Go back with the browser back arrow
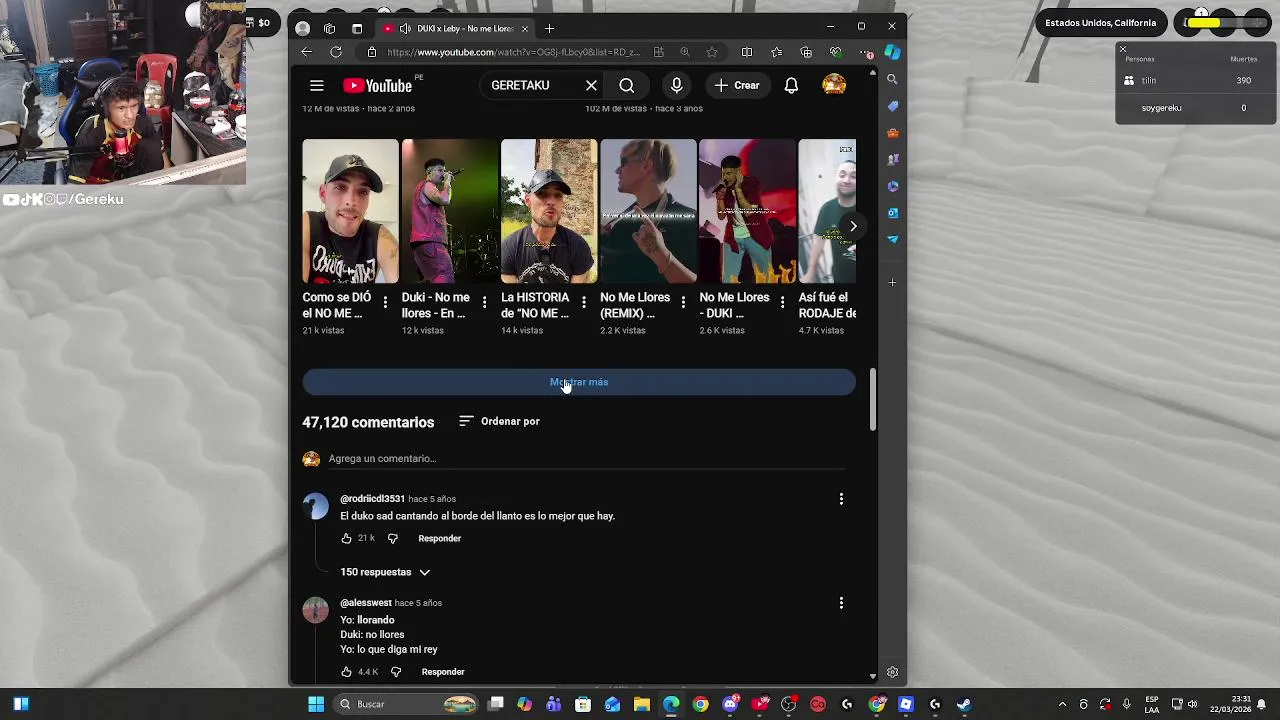The image size is (1280, 720). [x=307, y=52]
